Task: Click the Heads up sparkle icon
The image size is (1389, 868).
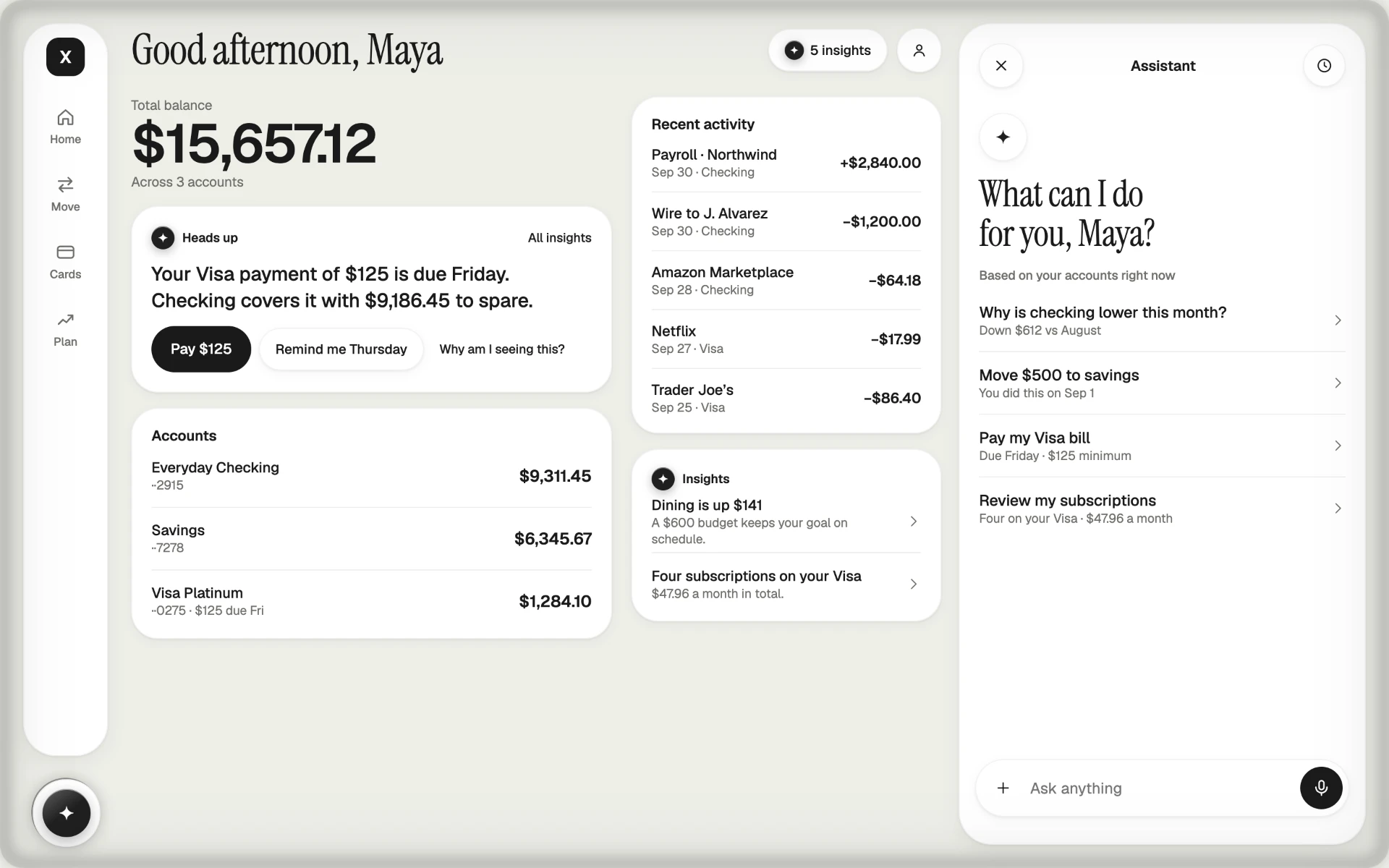Action: pos(163,238)
